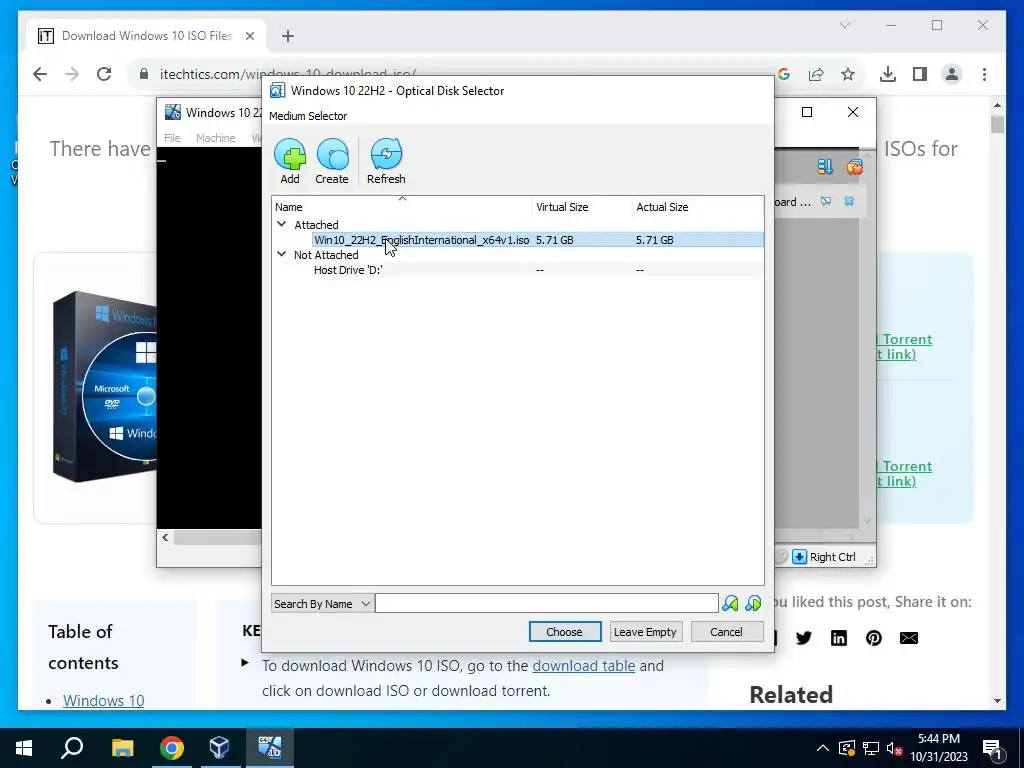Share the post on LinkedIn

(839, 638)
